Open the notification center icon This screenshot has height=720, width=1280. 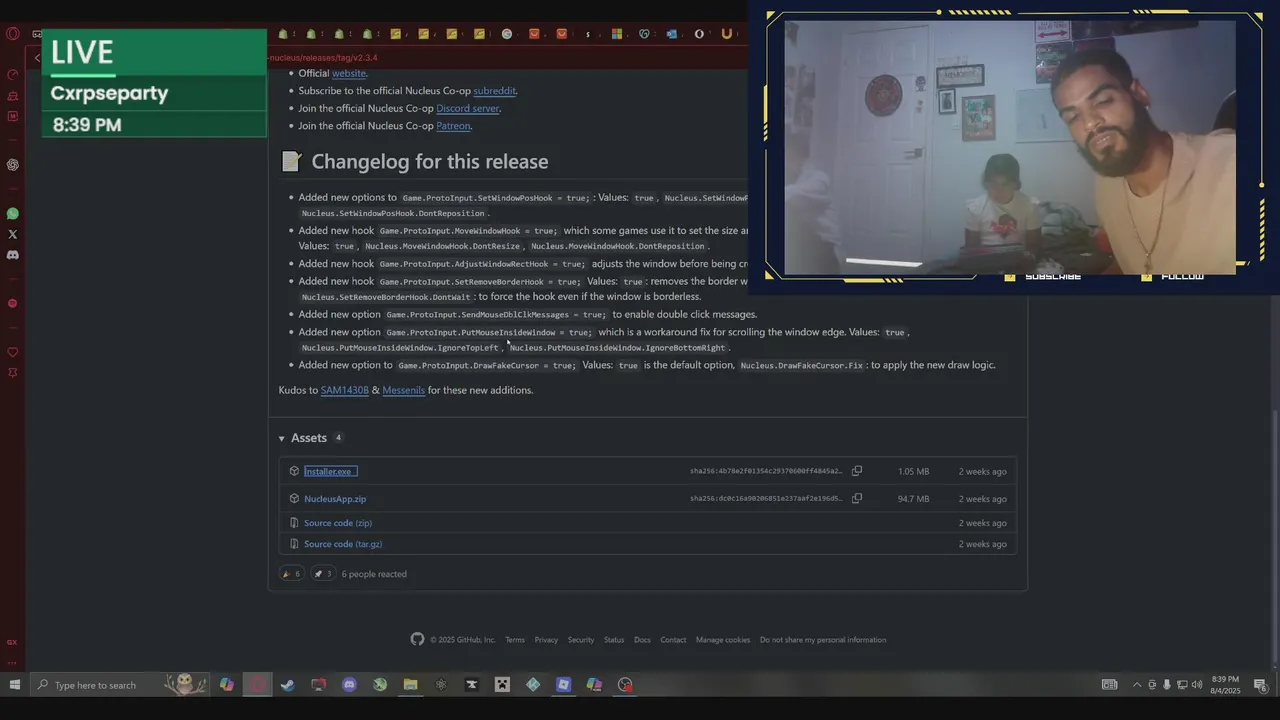[1261, 685]
